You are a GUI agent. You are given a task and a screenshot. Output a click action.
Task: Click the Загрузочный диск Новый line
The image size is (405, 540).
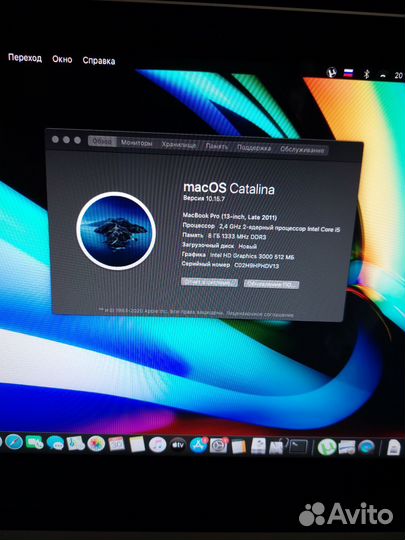(219, 246)
